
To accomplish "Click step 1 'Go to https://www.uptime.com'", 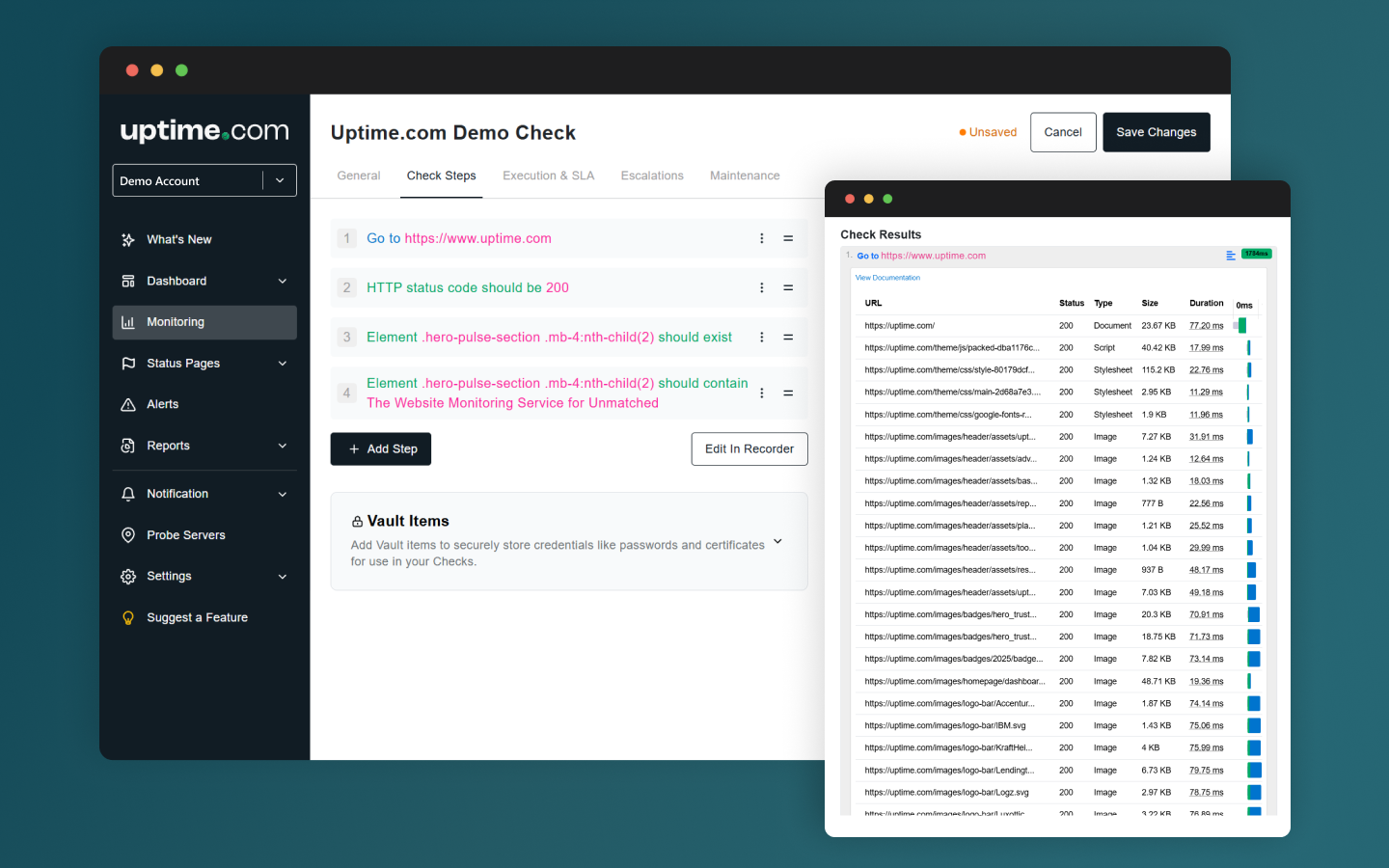I will point(459,238).
